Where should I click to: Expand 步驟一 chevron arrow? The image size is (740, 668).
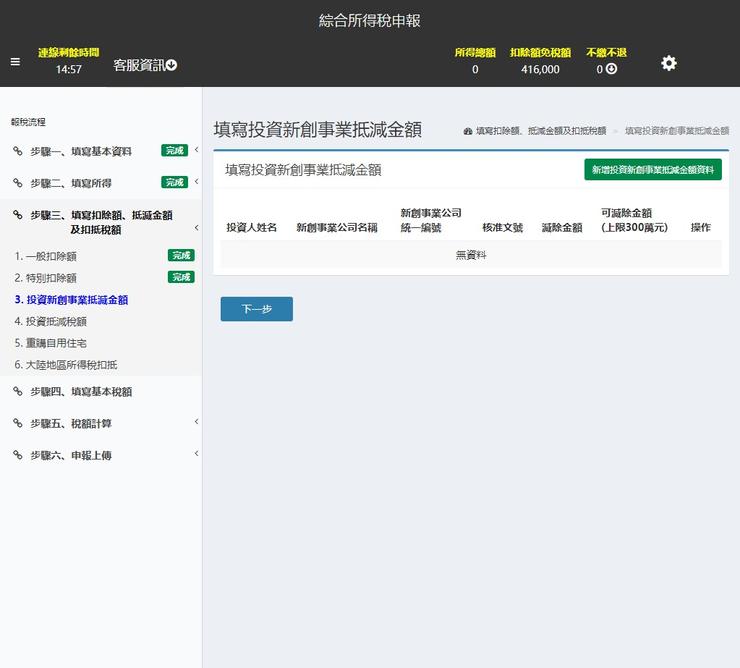[196, 151]
